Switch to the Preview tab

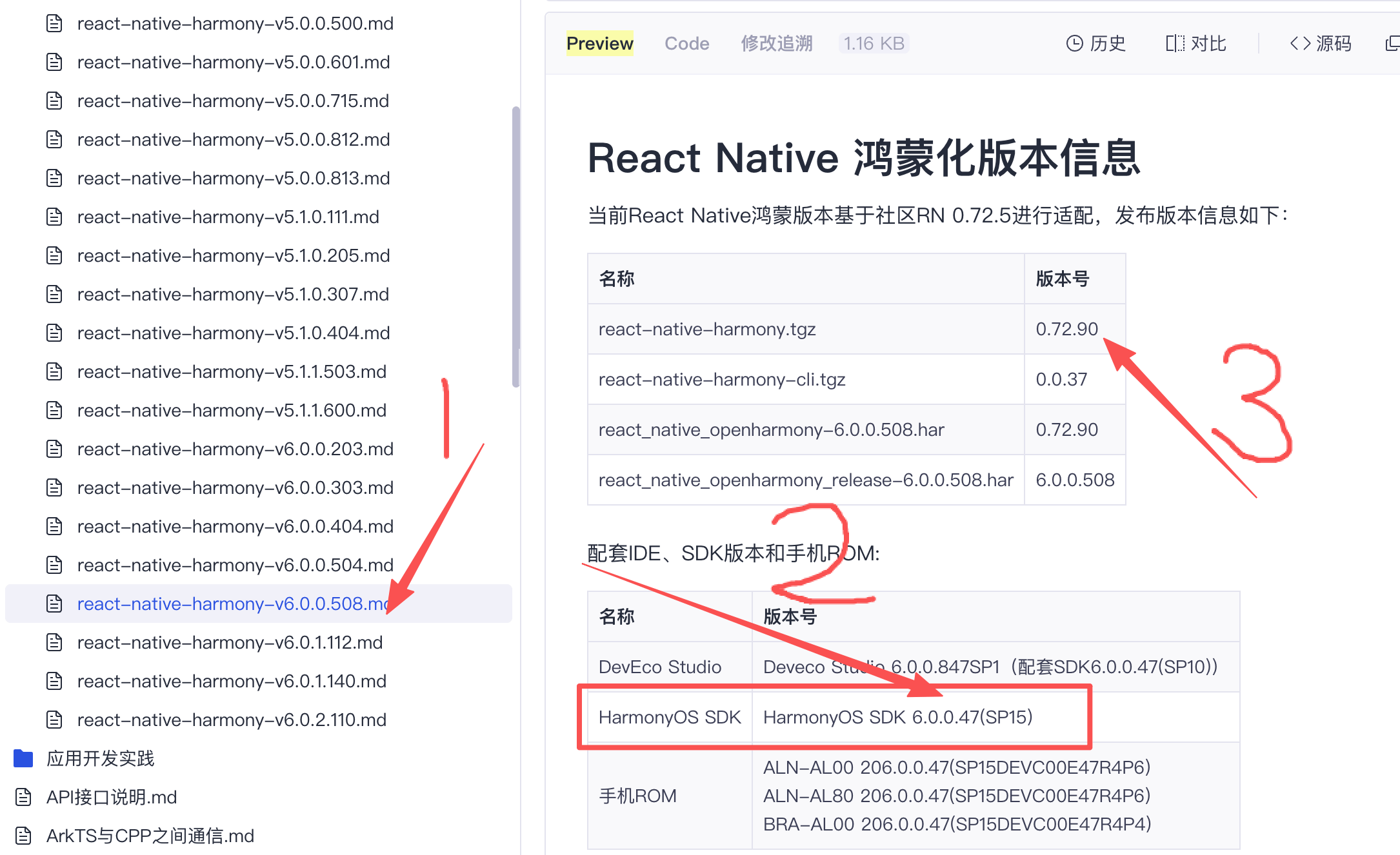(x=599, y=43)
